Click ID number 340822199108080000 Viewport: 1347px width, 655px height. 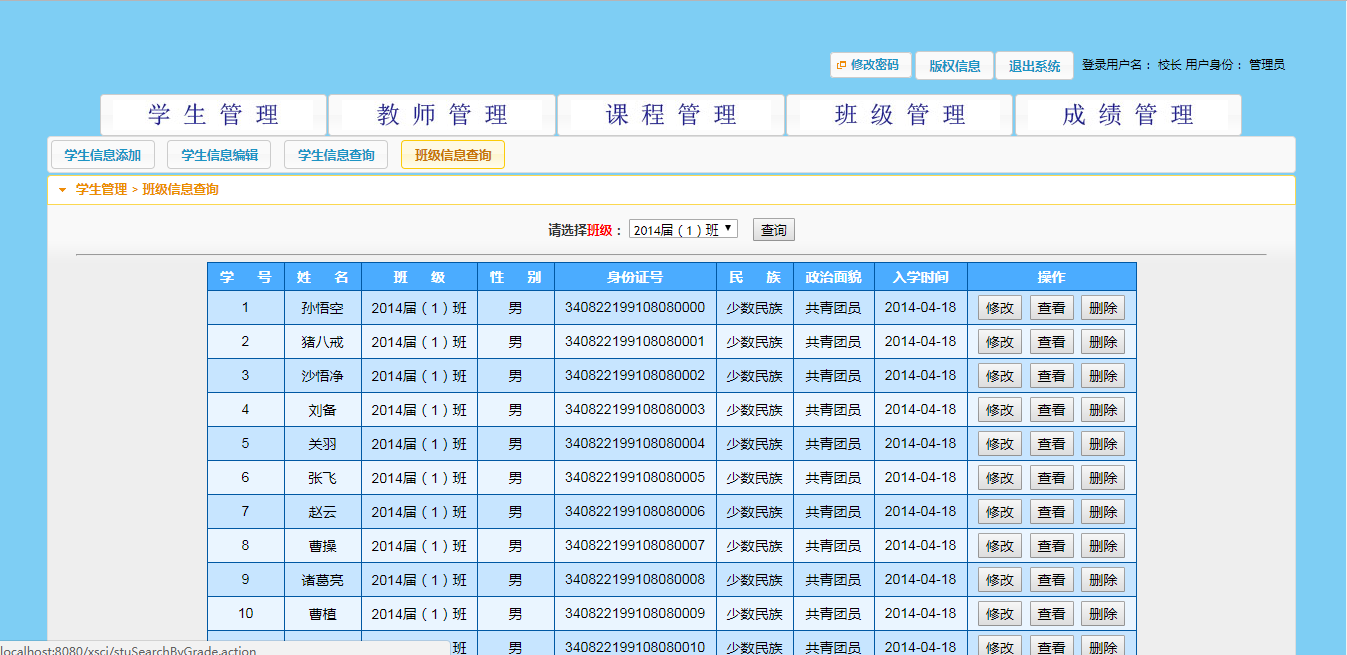(x=635, y=307)
